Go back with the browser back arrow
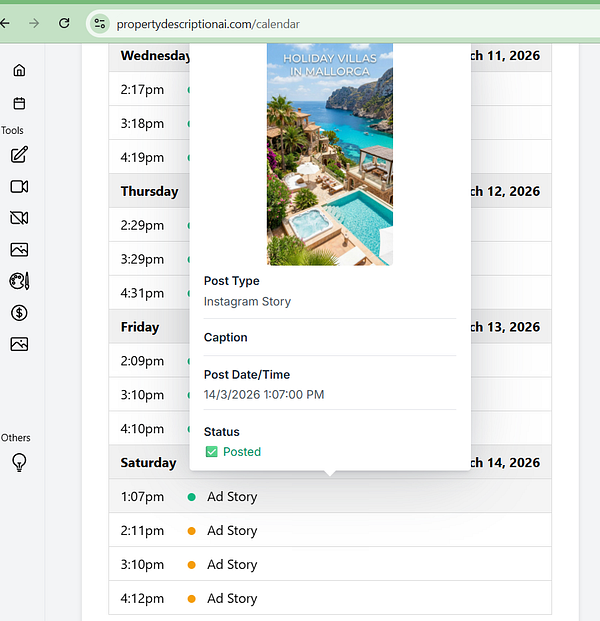600x621 pixels. pos(5,23)
